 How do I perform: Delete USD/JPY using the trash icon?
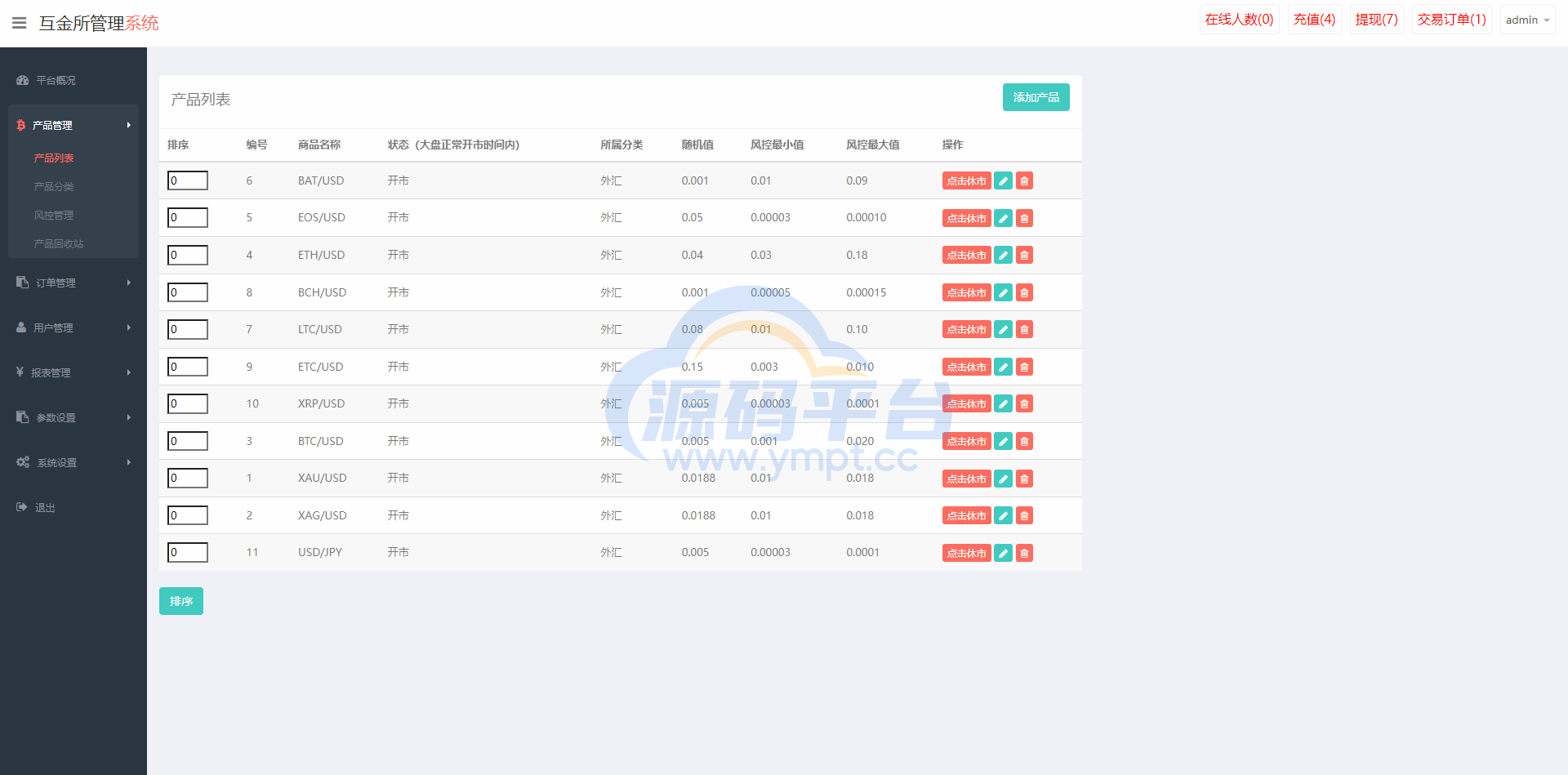coord(1024,553)
